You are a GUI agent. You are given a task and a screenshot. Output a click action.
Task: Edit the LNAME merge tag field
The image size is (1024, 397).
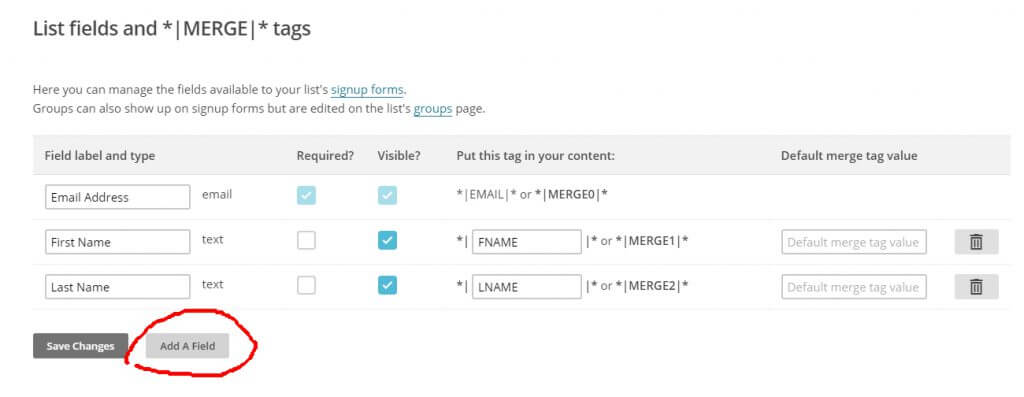[x=526, y=287]
